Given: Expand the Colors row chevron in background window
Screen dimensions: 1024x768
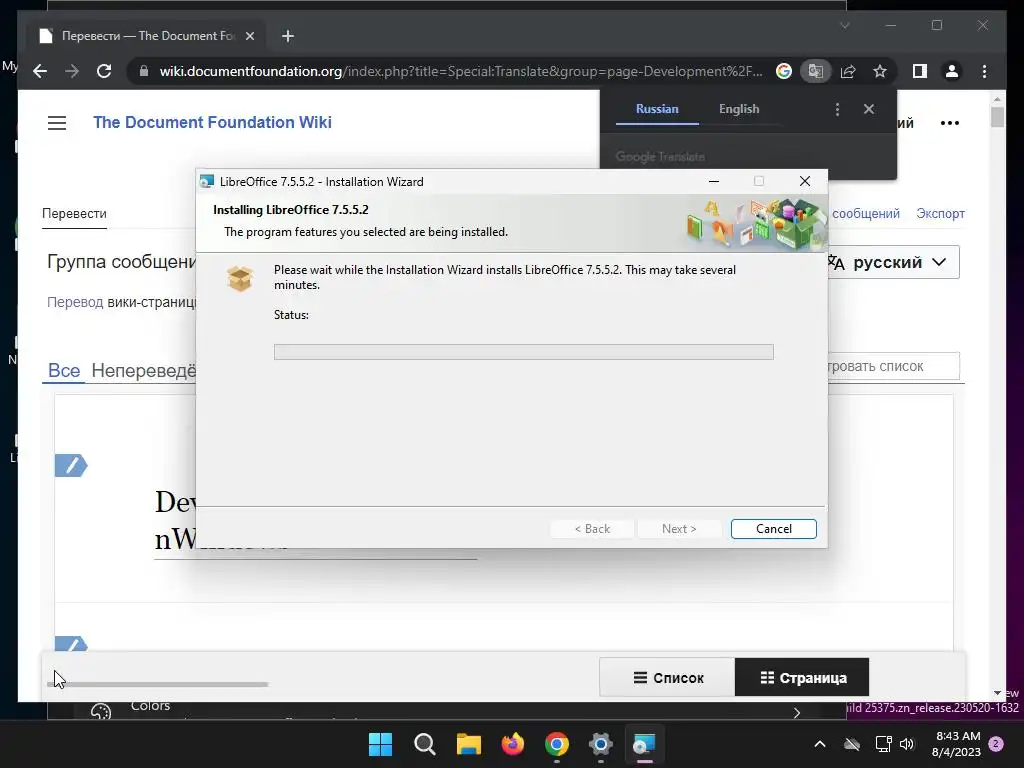Looking at the screenshot, I should click(x=797, y=712).
